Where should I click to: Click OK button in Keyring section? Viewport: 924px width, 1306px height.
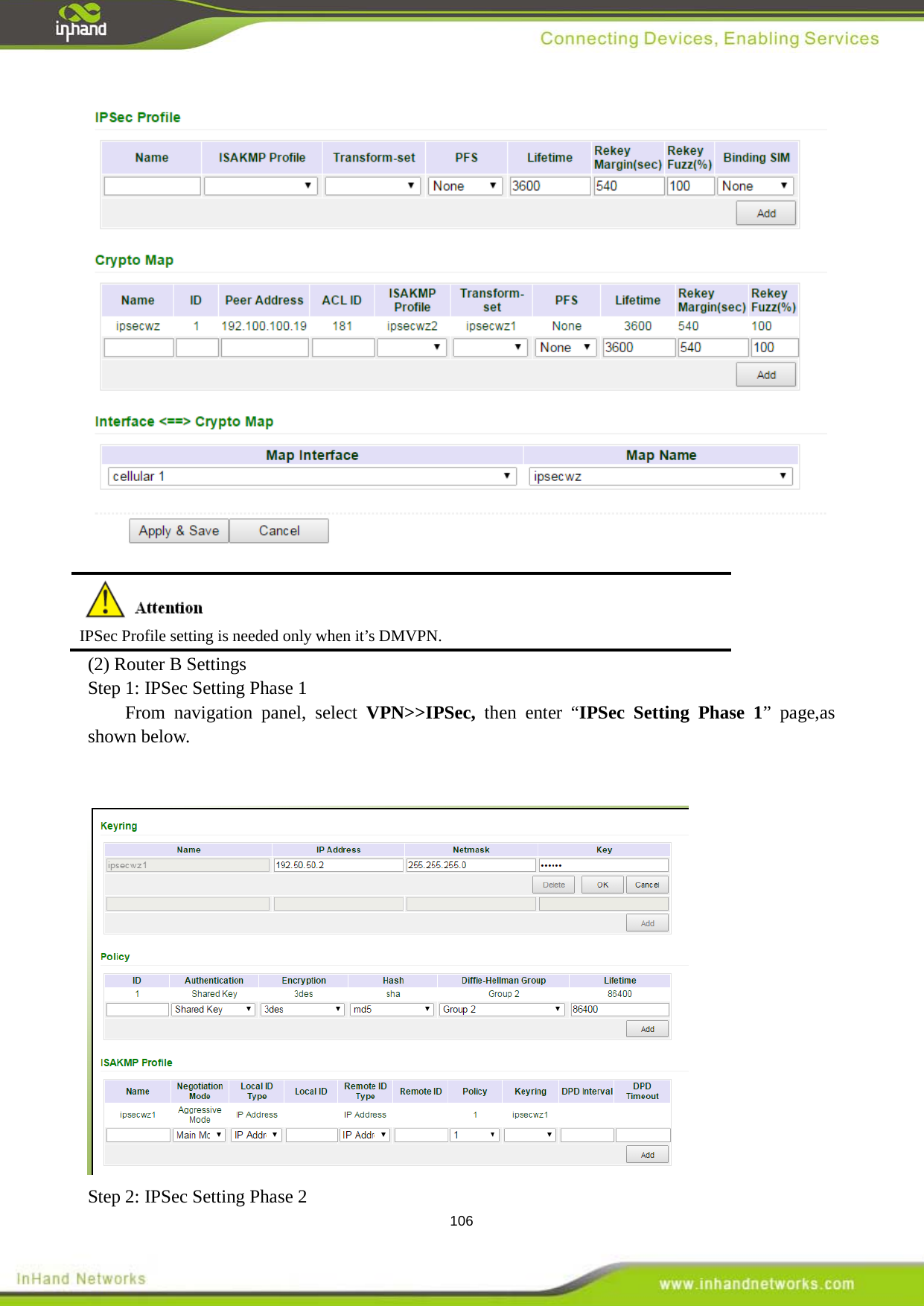pos(602,885)
